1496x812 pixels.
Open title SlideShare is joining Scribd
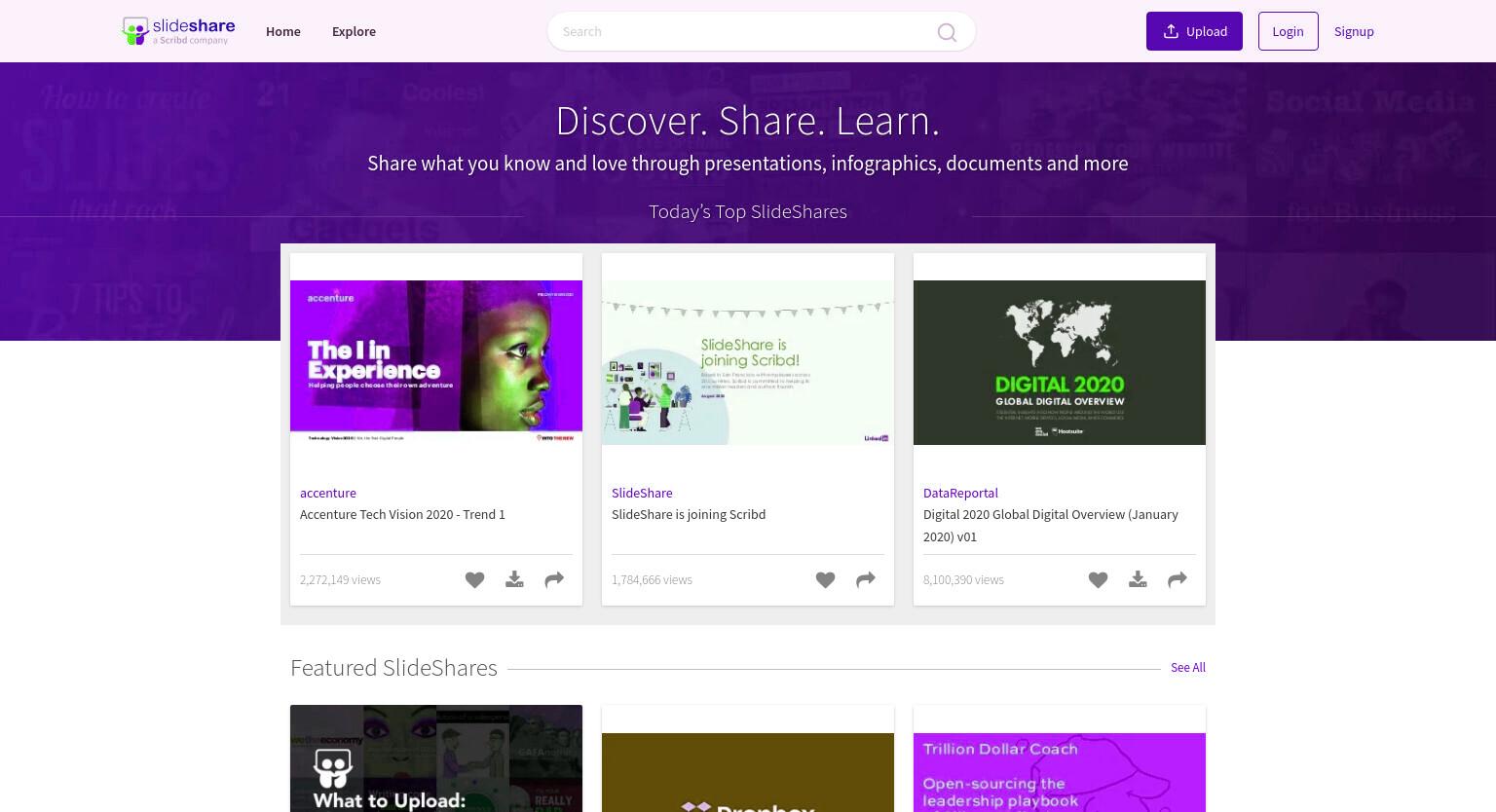pyautogui.click(x=689, y=514)
